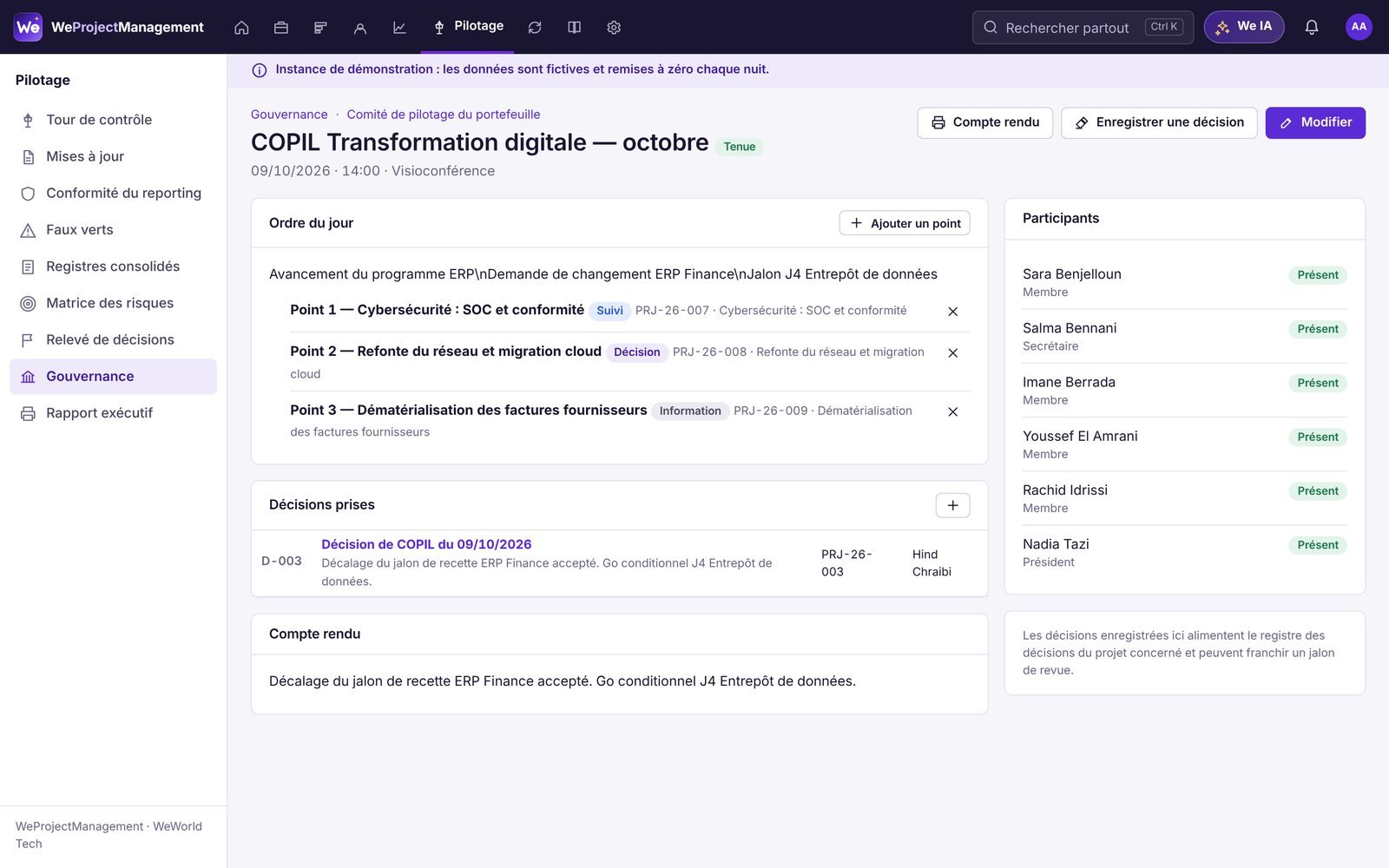
Task: Remove Point 3 Dématérialisation agenda item
Action: (952, 412)
